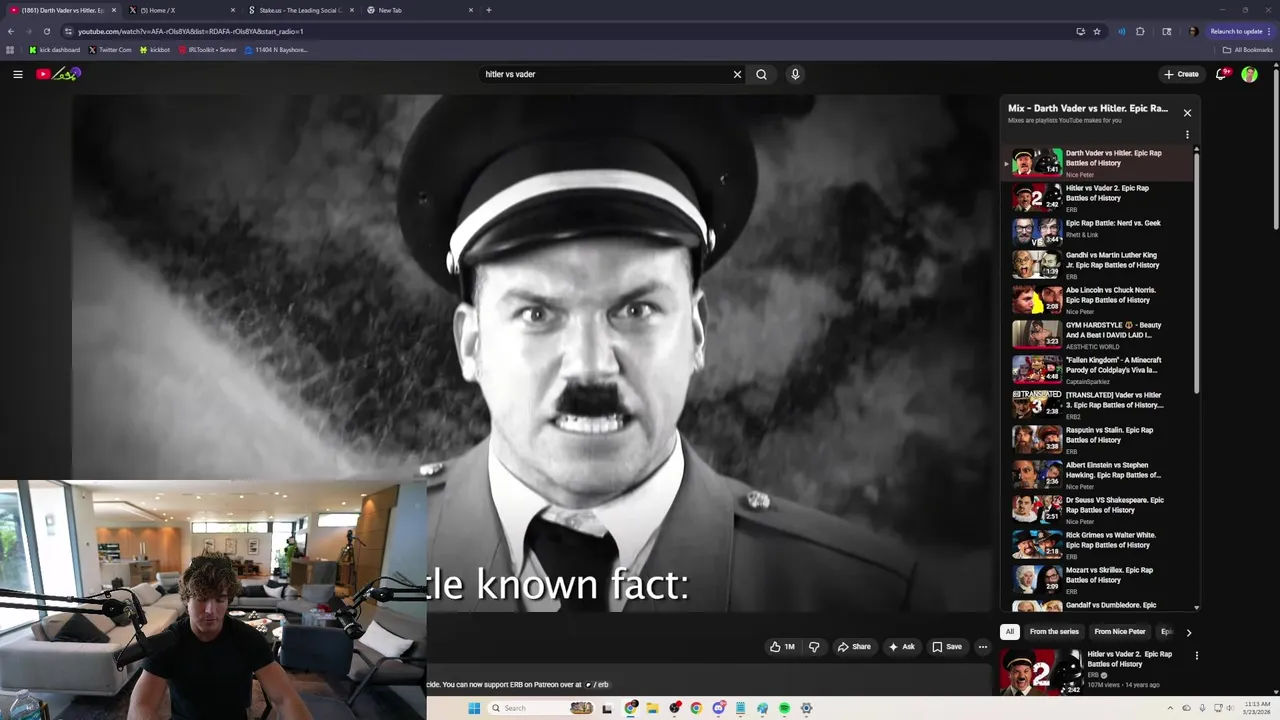
Task: Open the All Bookmarks folder
Action: 1247,50
